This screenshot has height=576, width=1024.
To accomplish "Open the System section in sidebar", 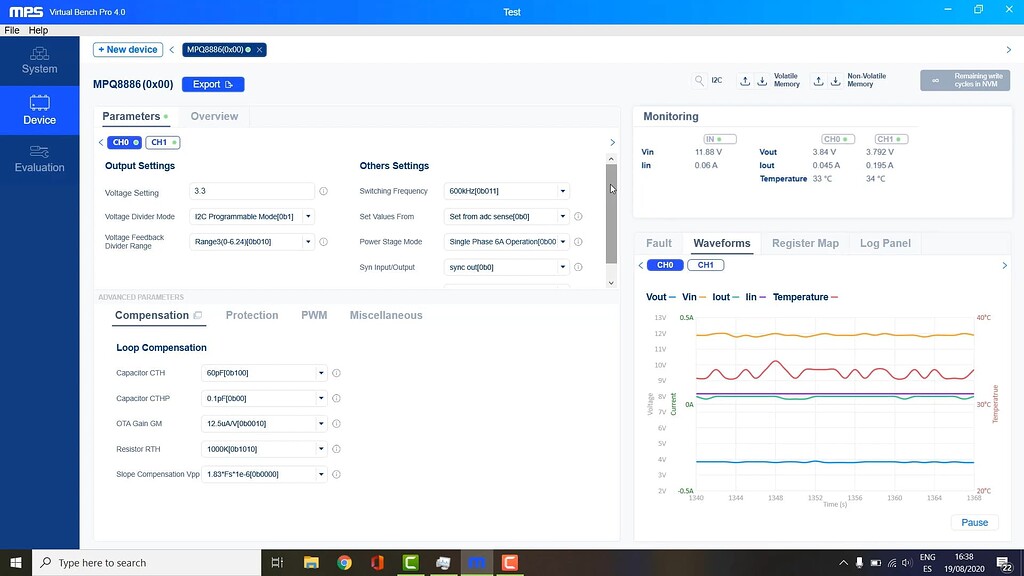I will click(39, 60).
